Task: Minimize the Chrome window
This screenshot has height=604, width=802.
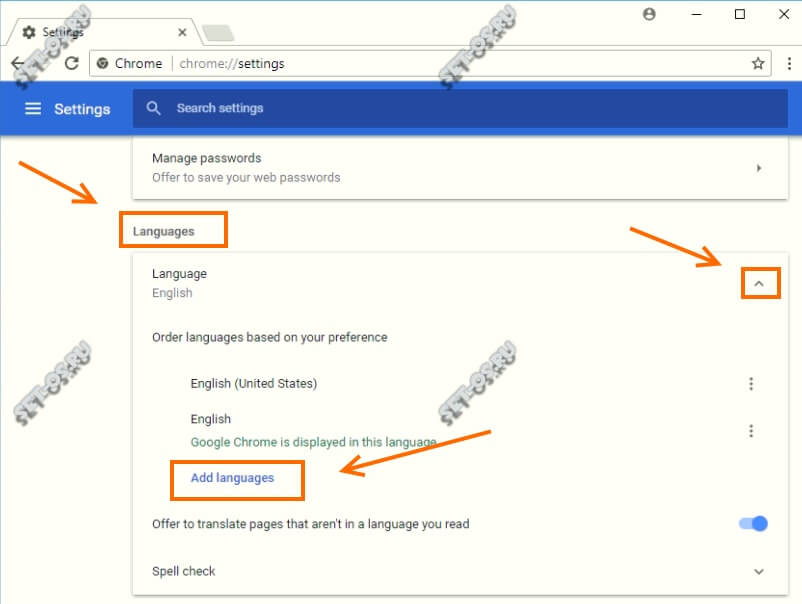Action: pos(696,14)
